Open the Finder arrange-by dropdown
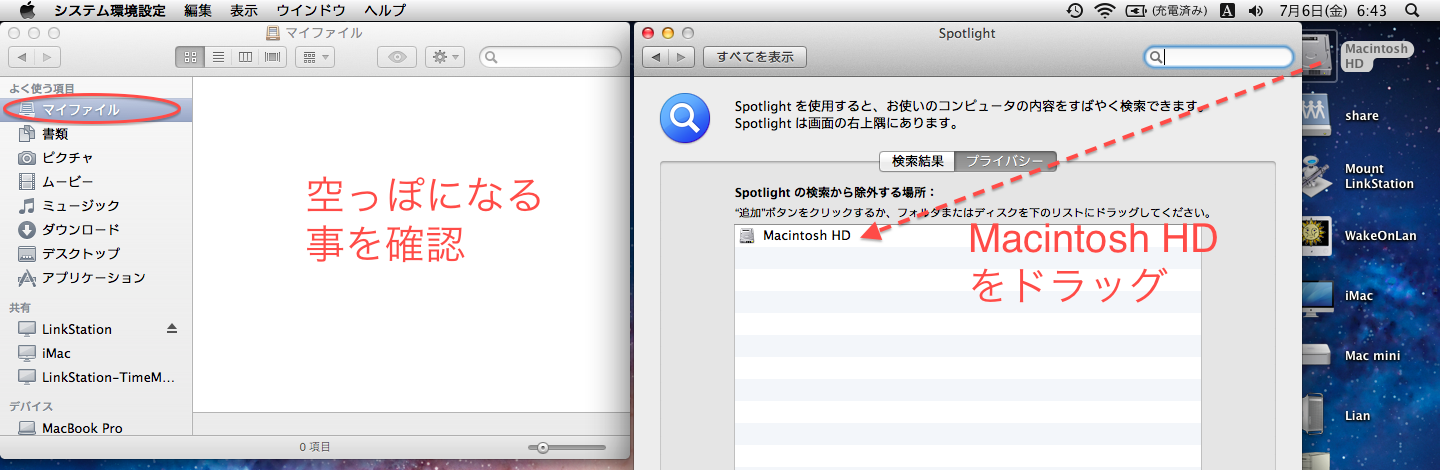The width and height of the screenshot is (1440, 470). 315,57
